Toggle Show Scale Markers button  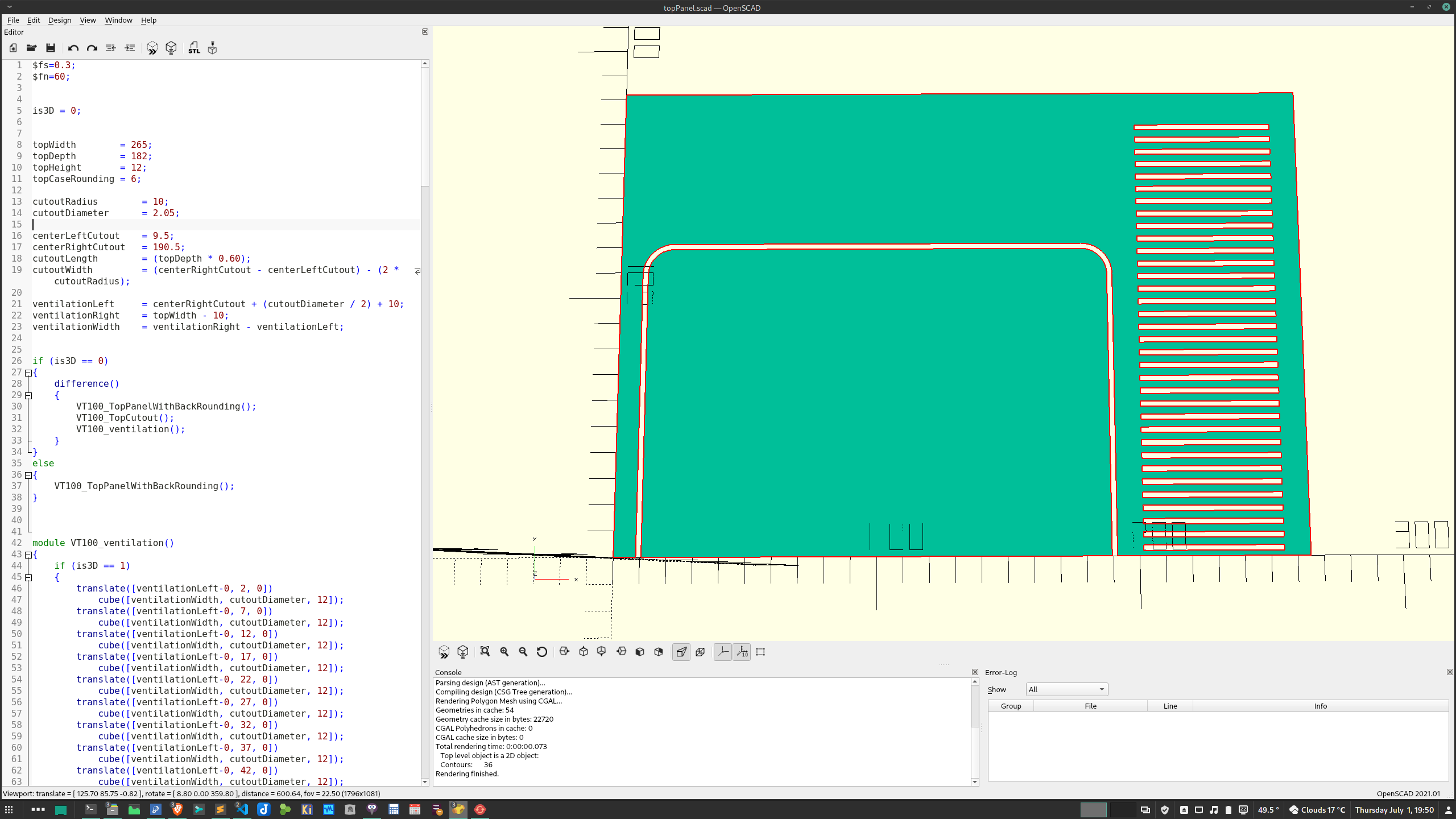742,652
